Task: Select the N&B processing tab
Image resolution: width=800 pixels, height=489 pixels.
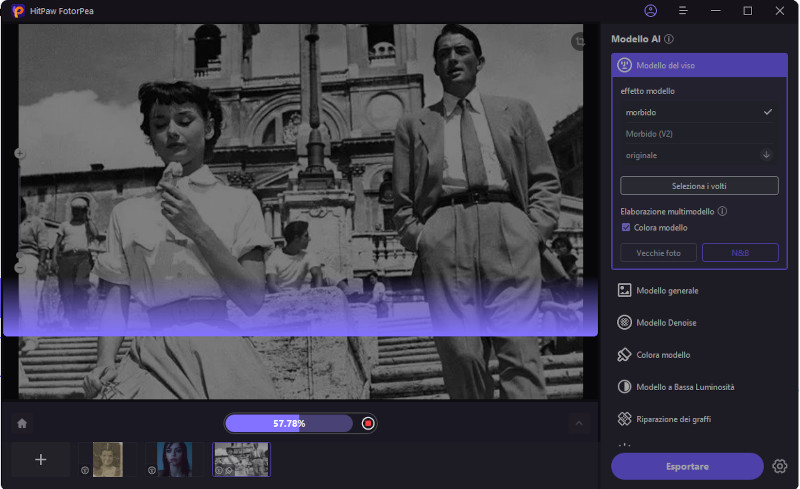Action: 740,253
